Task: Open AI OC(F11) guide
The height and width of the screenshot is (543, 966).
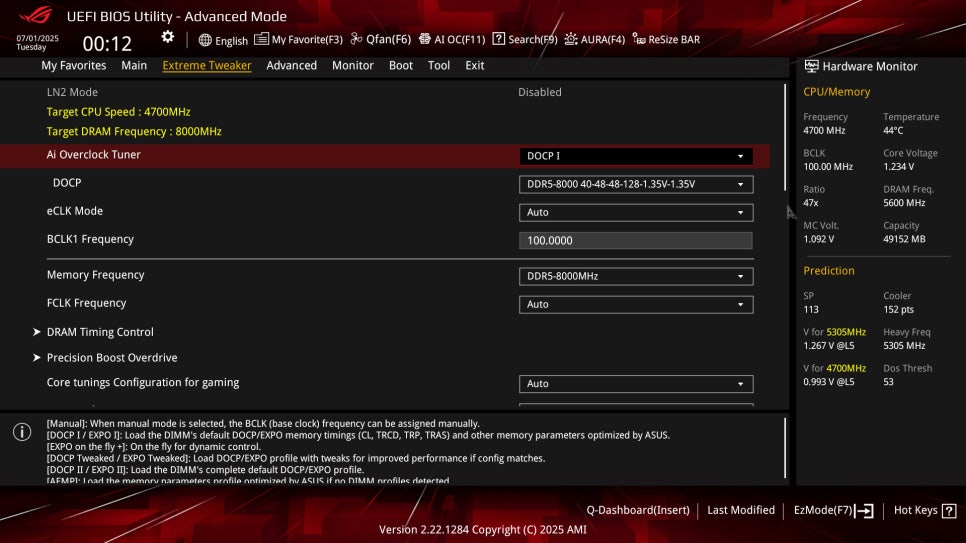Action: (x=452, y=39)
